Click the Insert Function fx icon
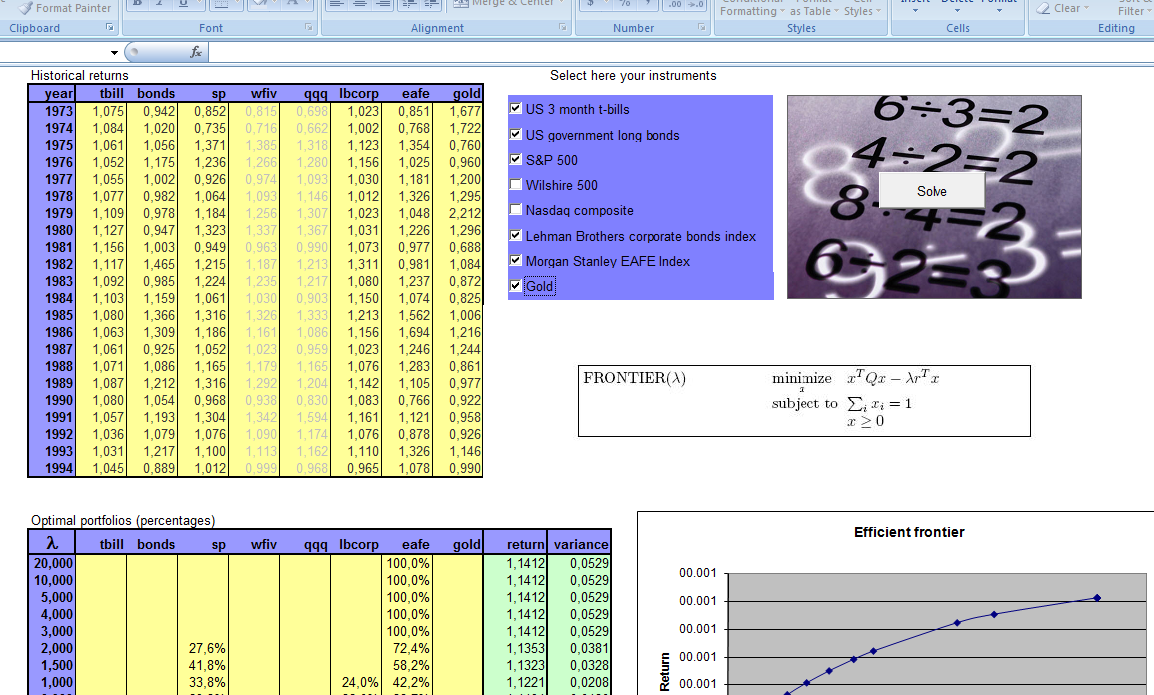Image resolution: width=1154 pixels, height=695 pixels. [195, 52]
